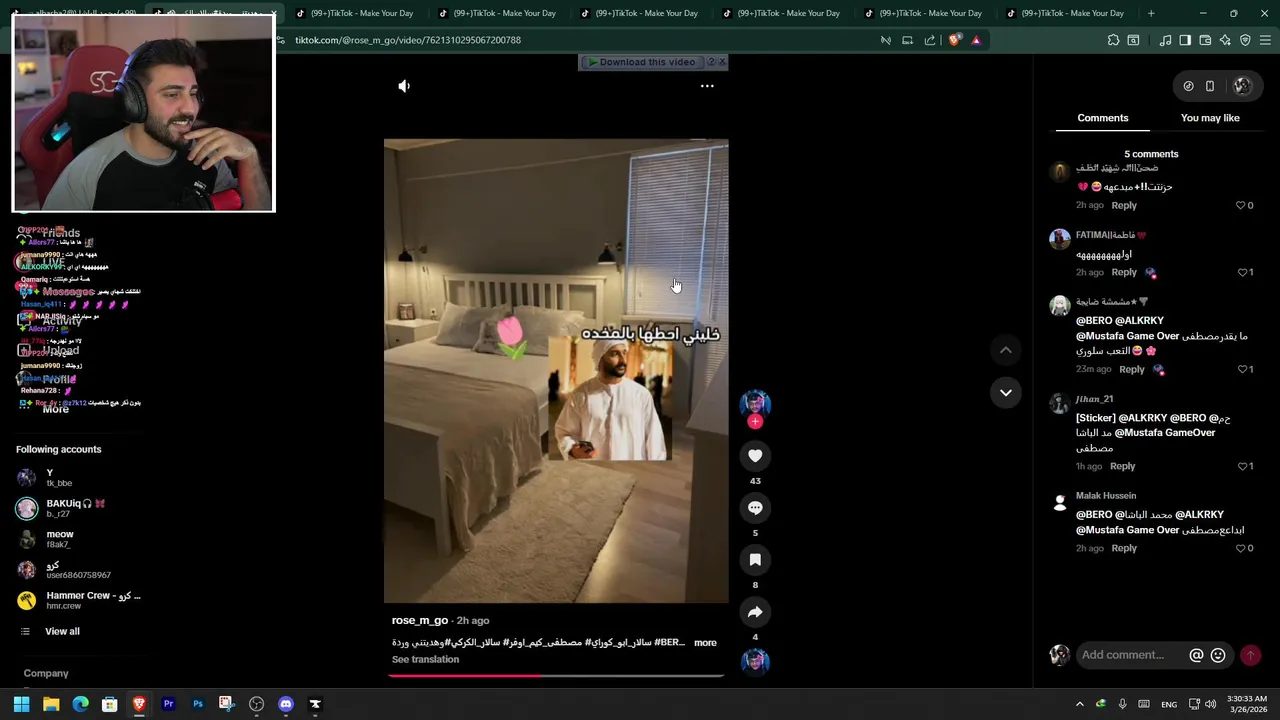Save the video with the bookmark icon
This screenshot has height=720, width=1280.
pos(755,560)
